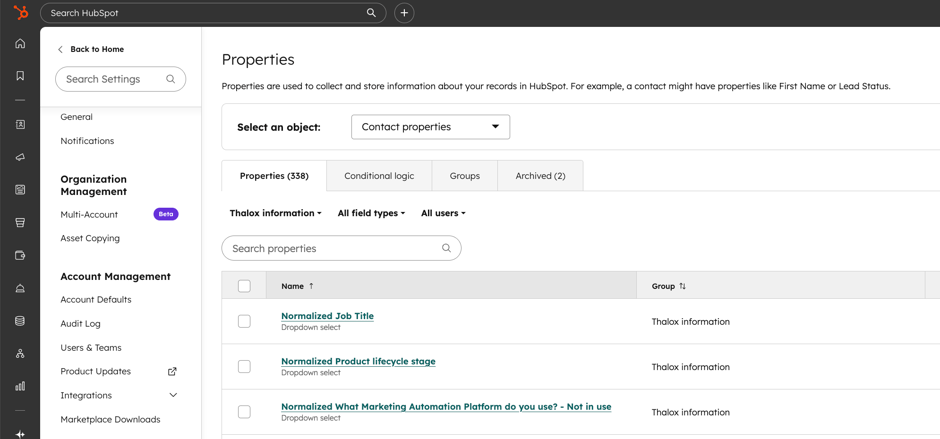Open Marketplace Downloads settings
Image resolution: width=940 pixels, height=439 pixels.
110,419
